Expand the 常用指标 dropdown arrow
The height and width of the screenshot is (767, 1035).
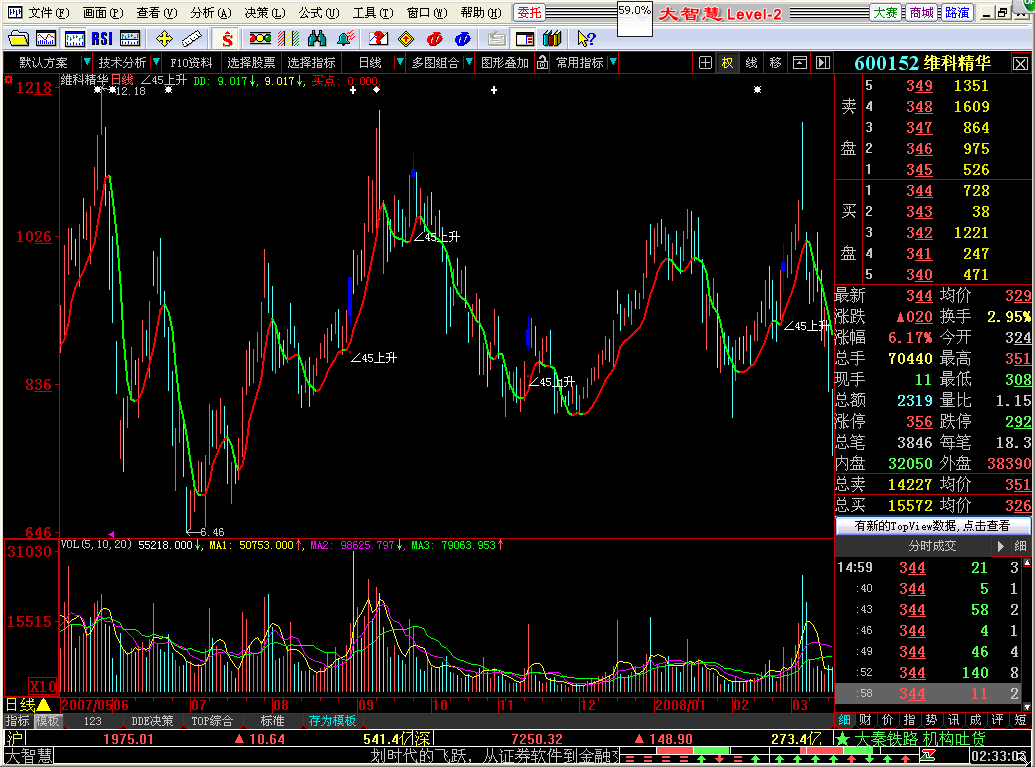click(613, 62)
